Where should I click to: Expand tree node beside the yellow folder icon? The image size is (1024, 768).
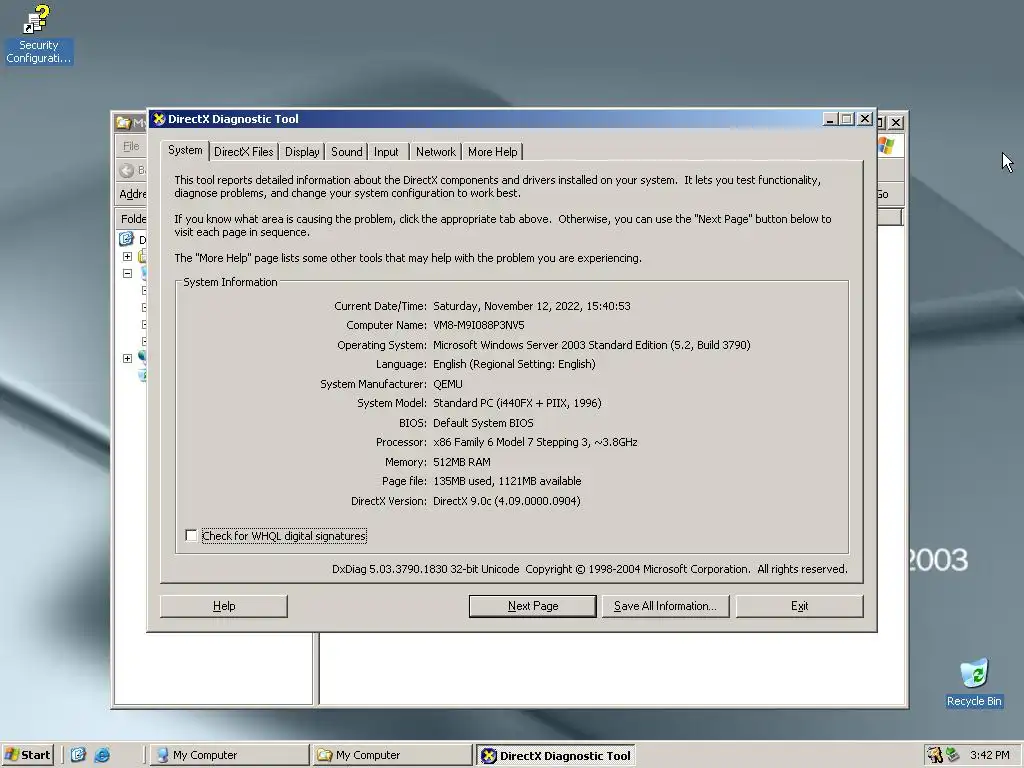(127, 257)
